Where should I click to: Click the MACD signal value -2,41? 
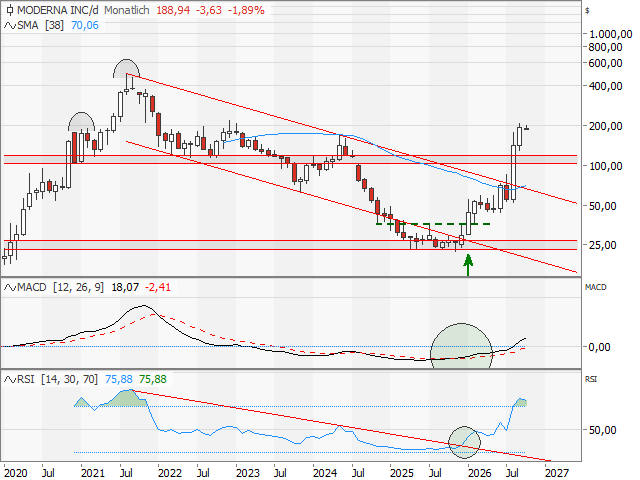point(158,288)
